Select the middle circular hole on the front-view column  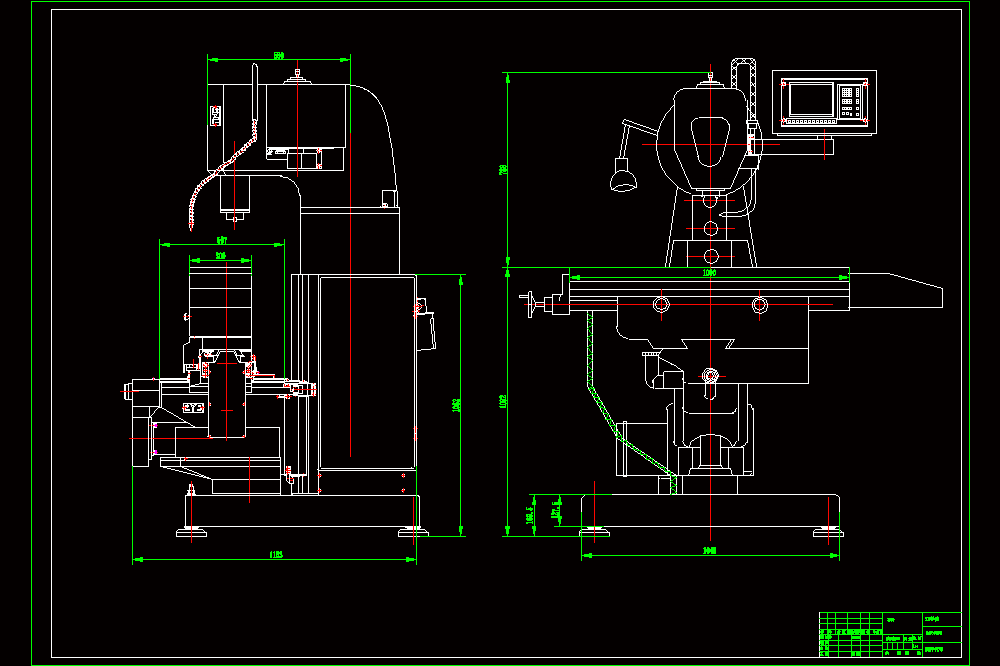point(711,228)
